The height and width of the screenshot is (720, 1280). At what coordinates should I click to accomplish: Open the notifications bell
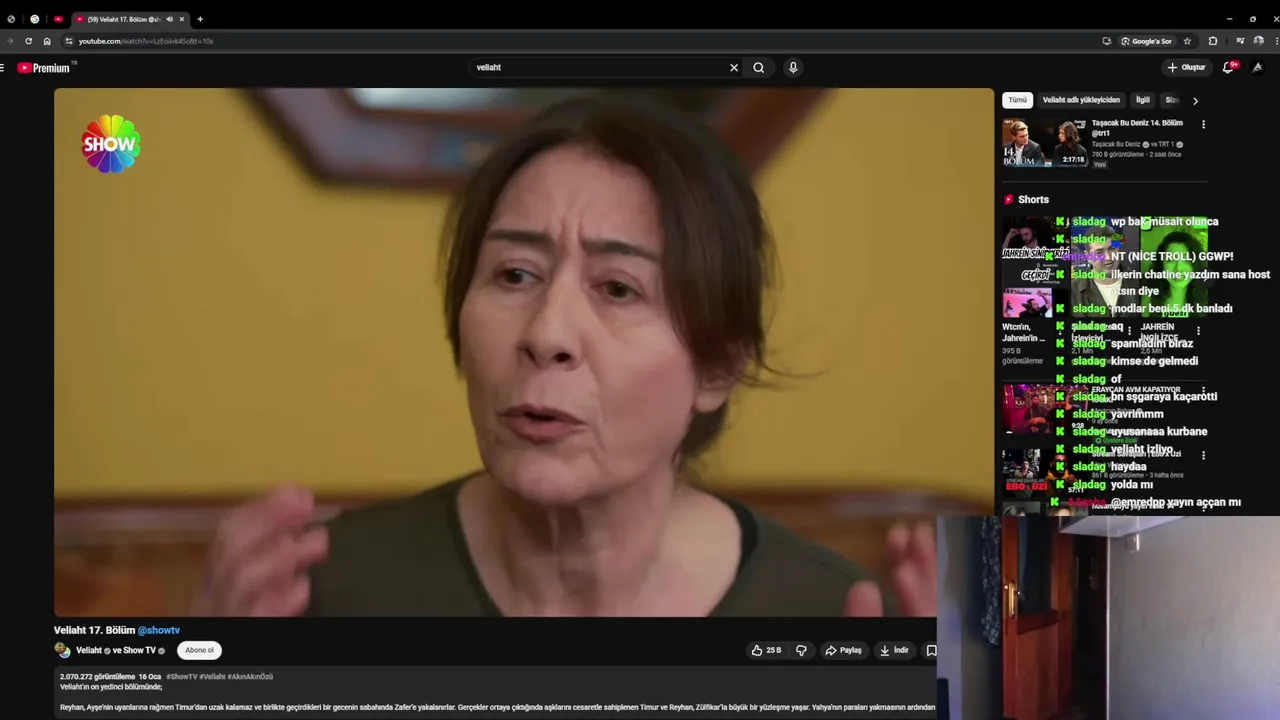tap(1229, 68)
